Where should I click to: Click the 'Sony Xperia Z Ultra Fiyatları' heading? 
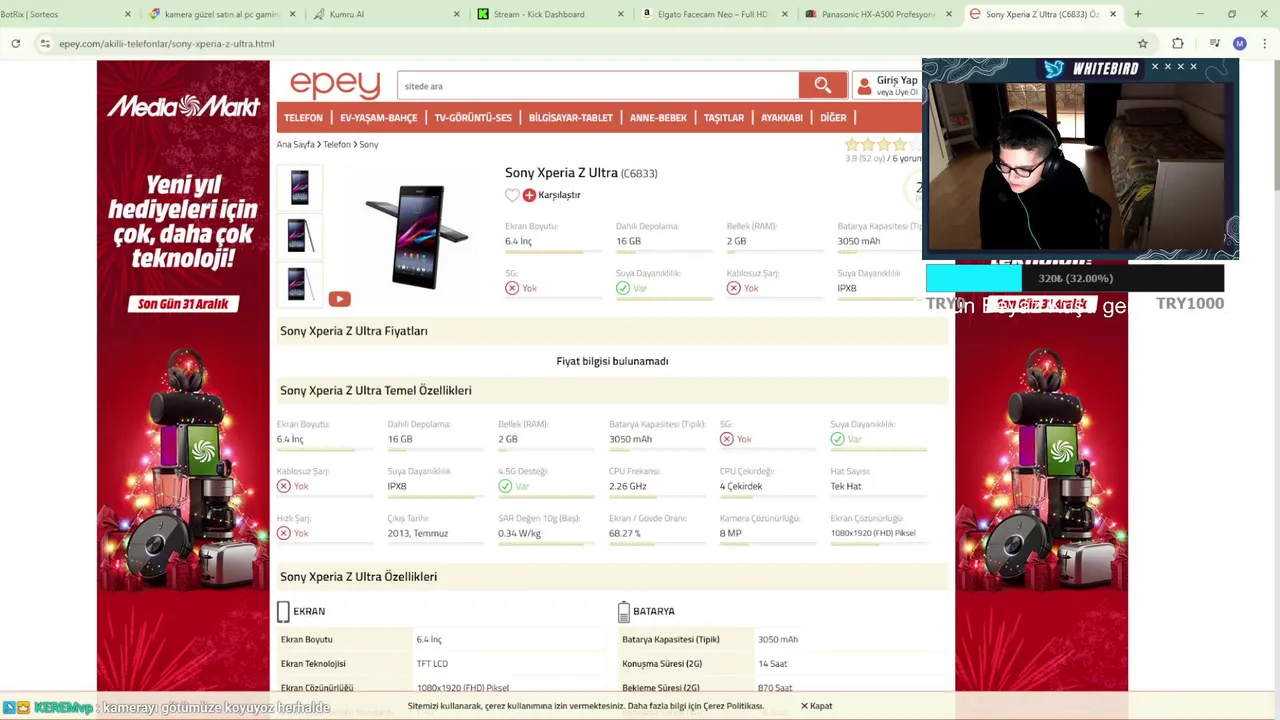(354, 331)
